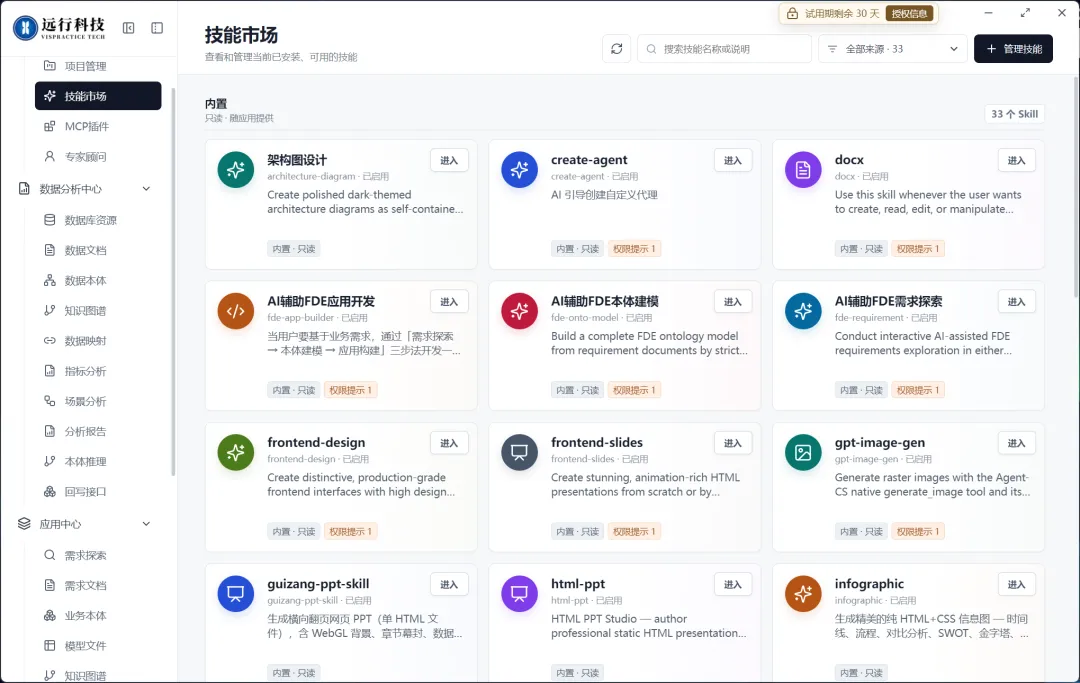Open 指标分析 sidebar item

(98, 371)
